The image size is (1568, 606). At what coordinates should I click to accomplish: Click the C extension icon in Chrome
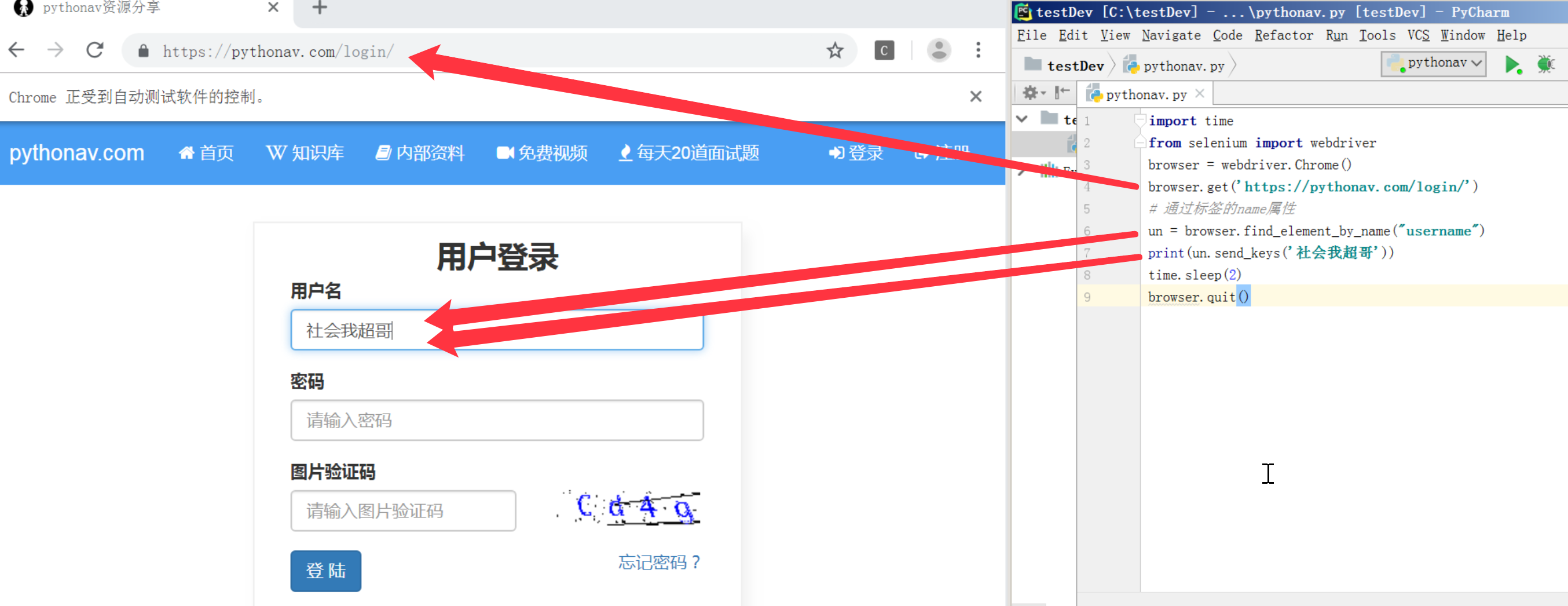(884, 50)
